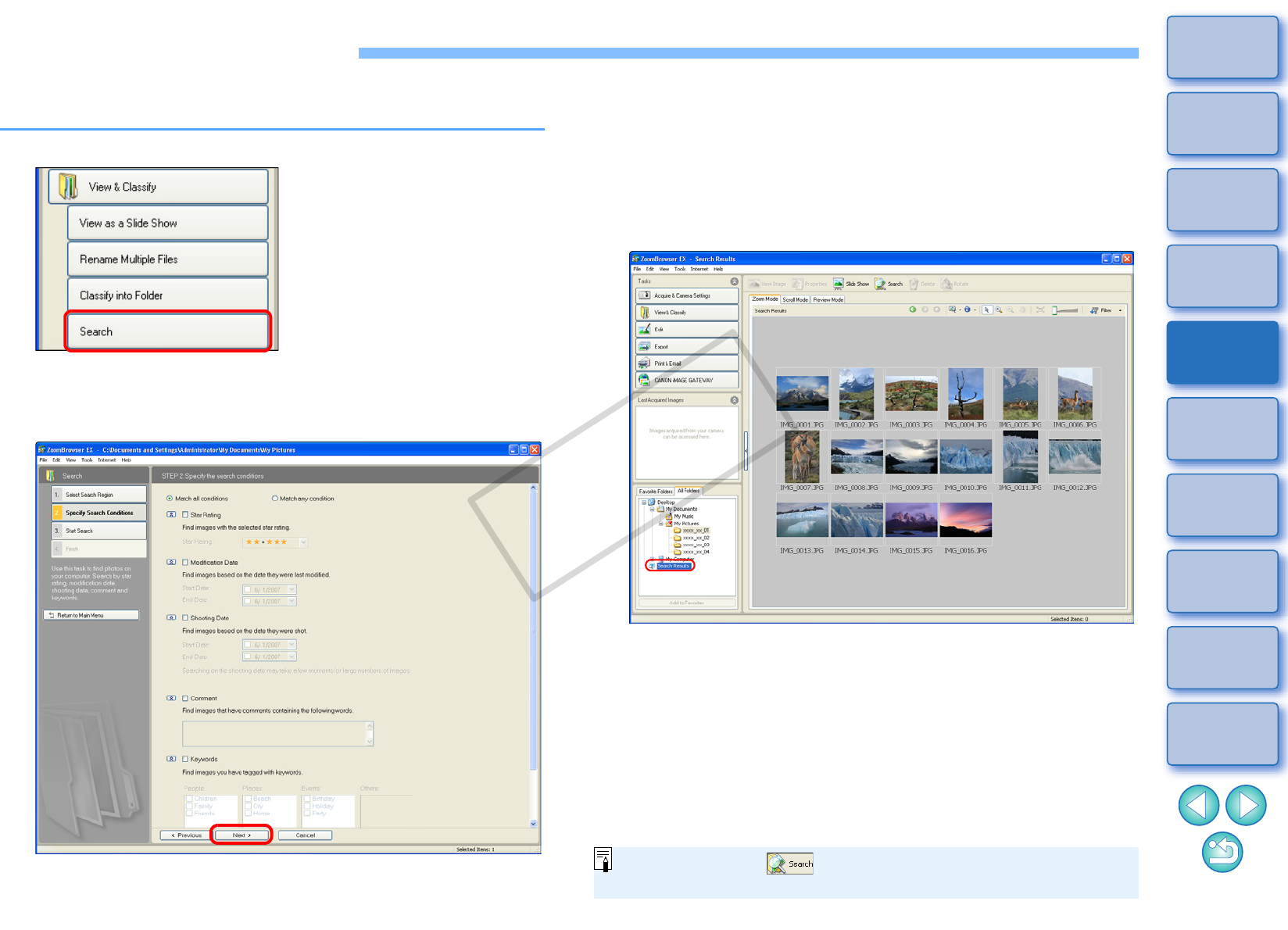This screenshot has height=930, width=1288.
Task: Click the Next button
Action: click(241, 835)
